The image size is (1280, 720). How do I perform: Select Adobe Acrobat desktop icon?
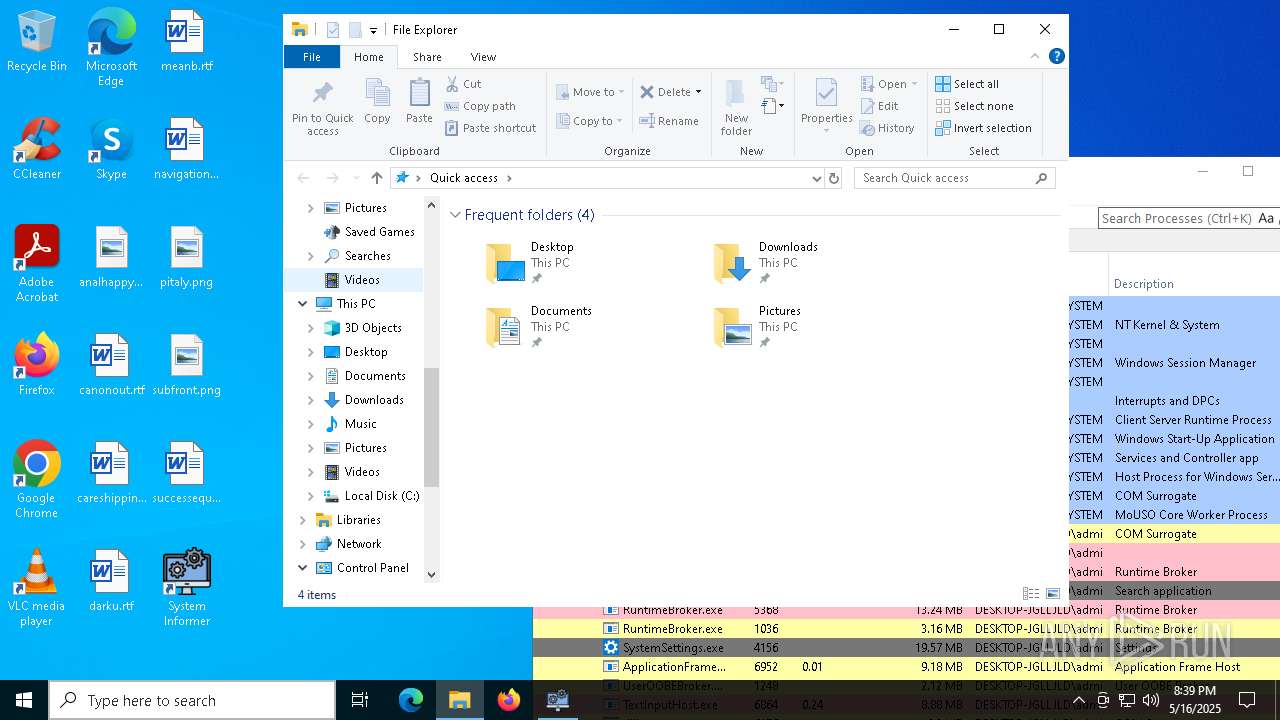click(x=37, y=264)
